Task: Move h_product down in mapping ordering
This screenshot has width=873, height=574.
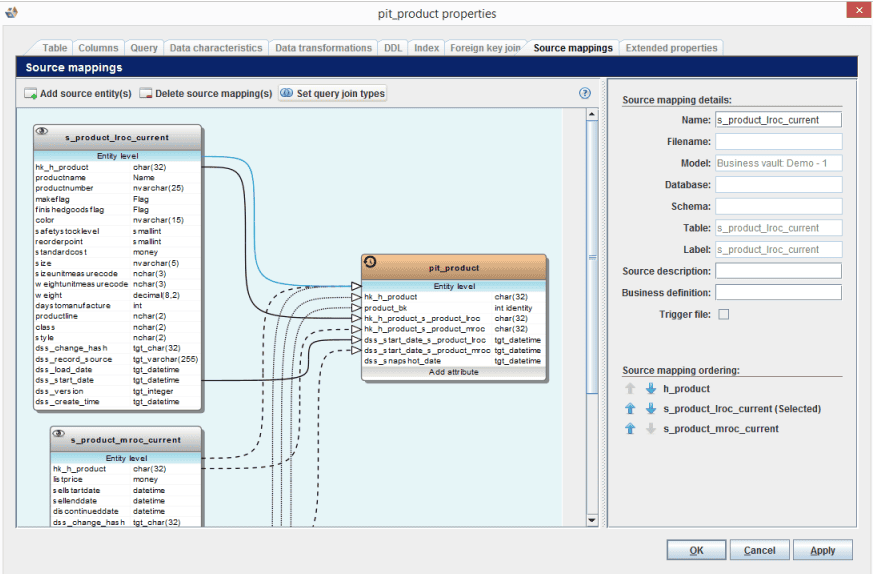Action: pyautogui.click(x=650, y=389)
